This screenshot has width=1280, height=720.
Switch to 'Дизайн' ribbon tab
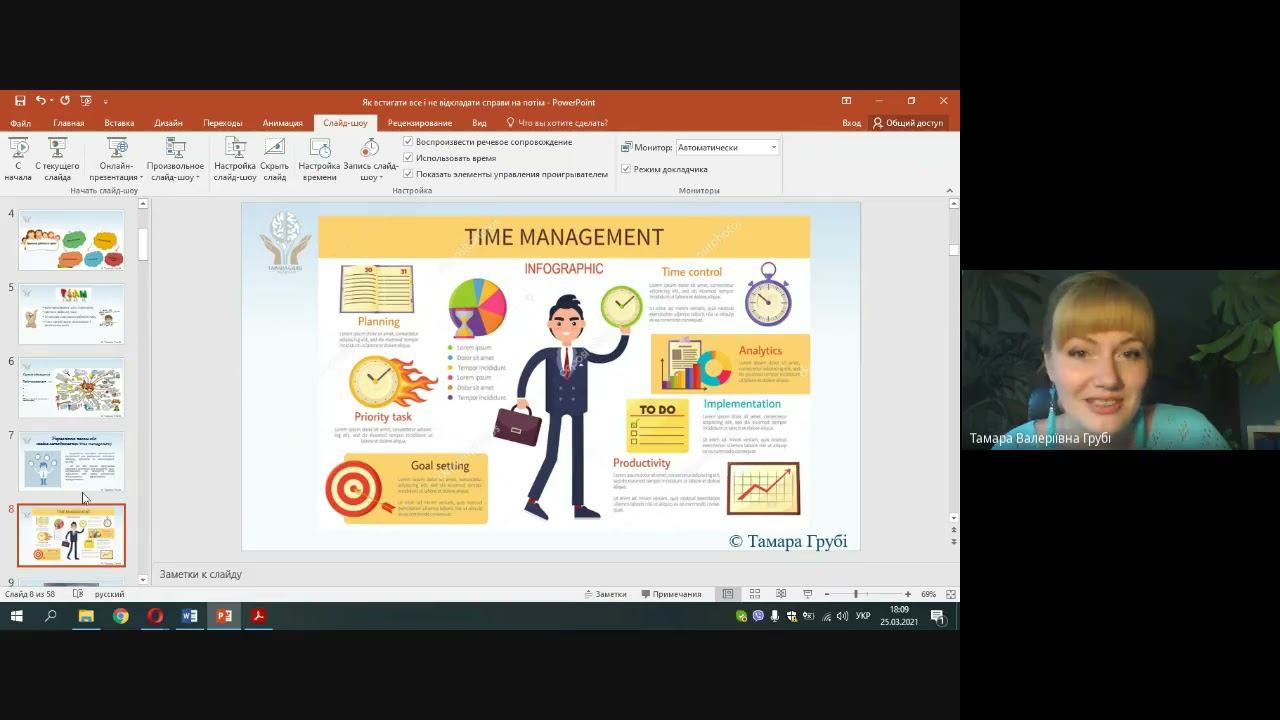tap(168, 123)
